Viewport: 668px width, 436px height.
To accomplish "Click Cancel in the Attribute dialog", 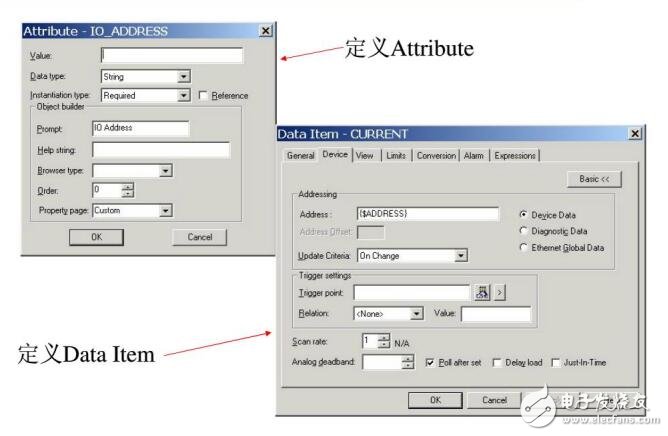I will point(199,237).
